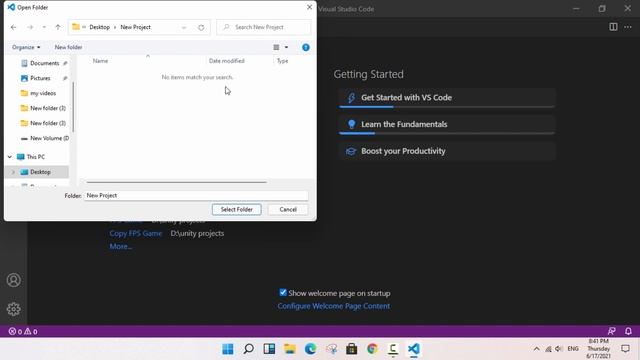
Task: Cancel the Open Folder dialog
Action: tap(288, 209)
